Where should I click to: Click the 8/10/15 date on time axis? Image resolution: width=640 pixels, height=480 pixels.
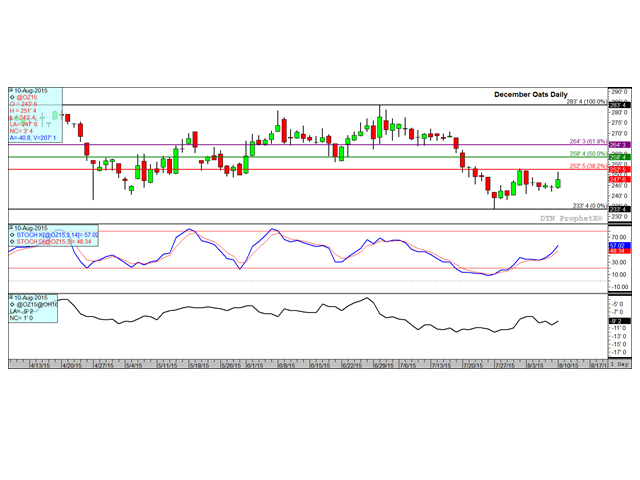569,365
